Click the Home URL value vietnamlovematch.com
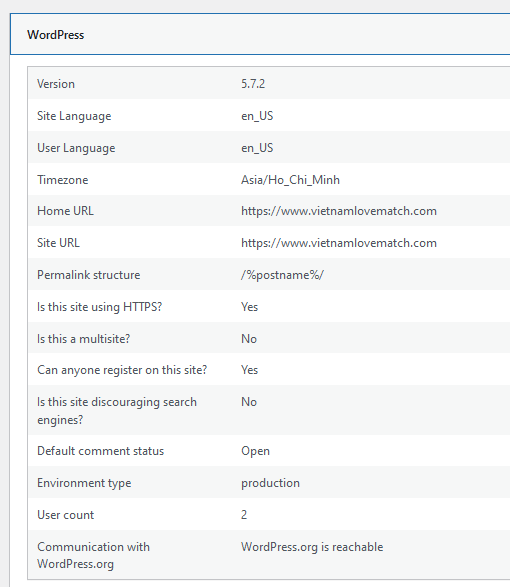 [339, 211]
